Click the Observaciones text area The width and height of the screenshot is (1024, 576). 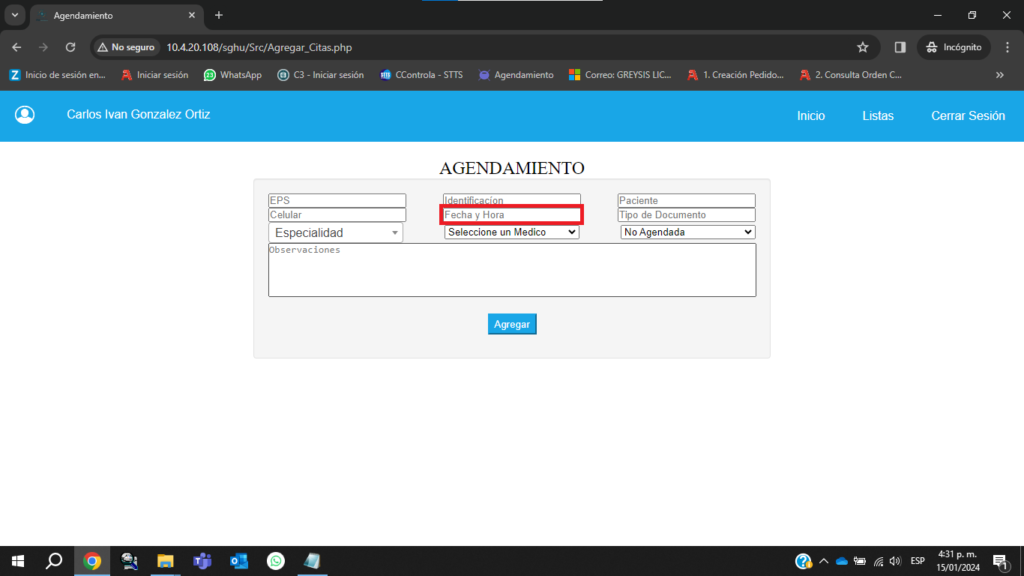coord(511,270)
